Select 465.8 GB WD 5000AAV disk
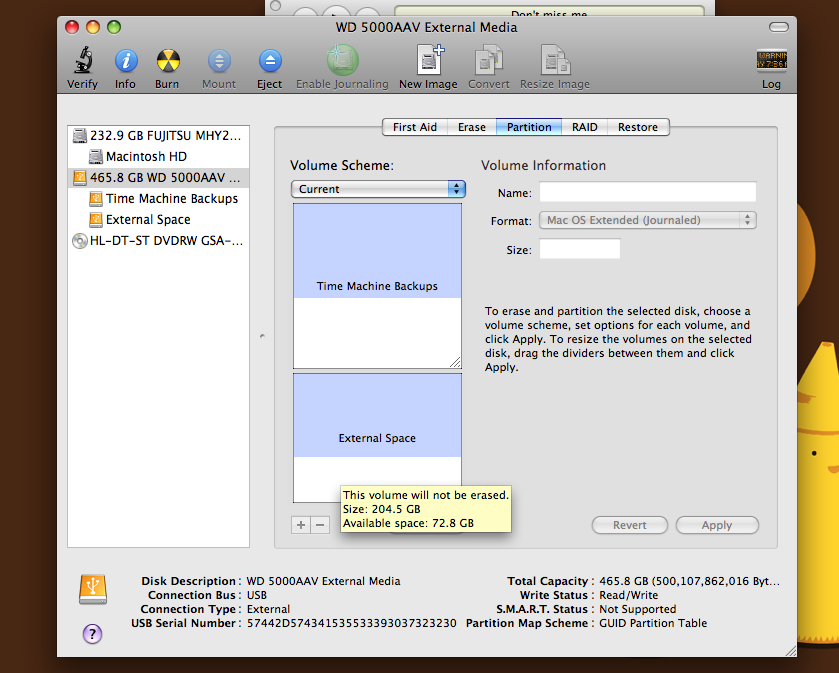Screen dimensions: 839x673 (x=158, y=178)
